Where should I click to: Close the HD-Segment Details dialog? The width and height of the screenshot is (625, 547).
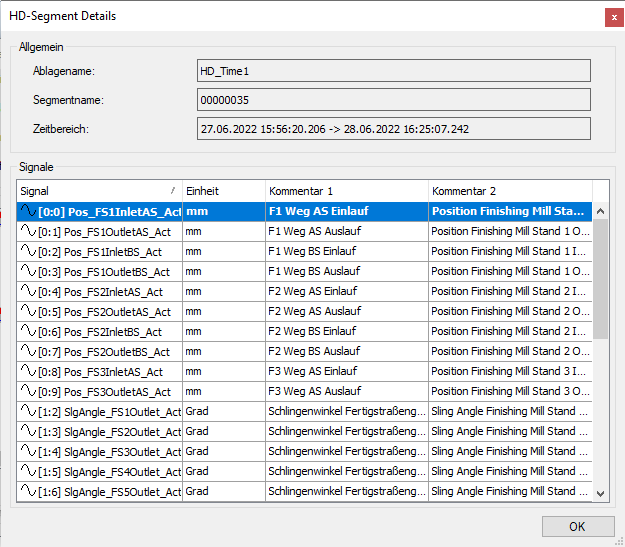(611, 17)
